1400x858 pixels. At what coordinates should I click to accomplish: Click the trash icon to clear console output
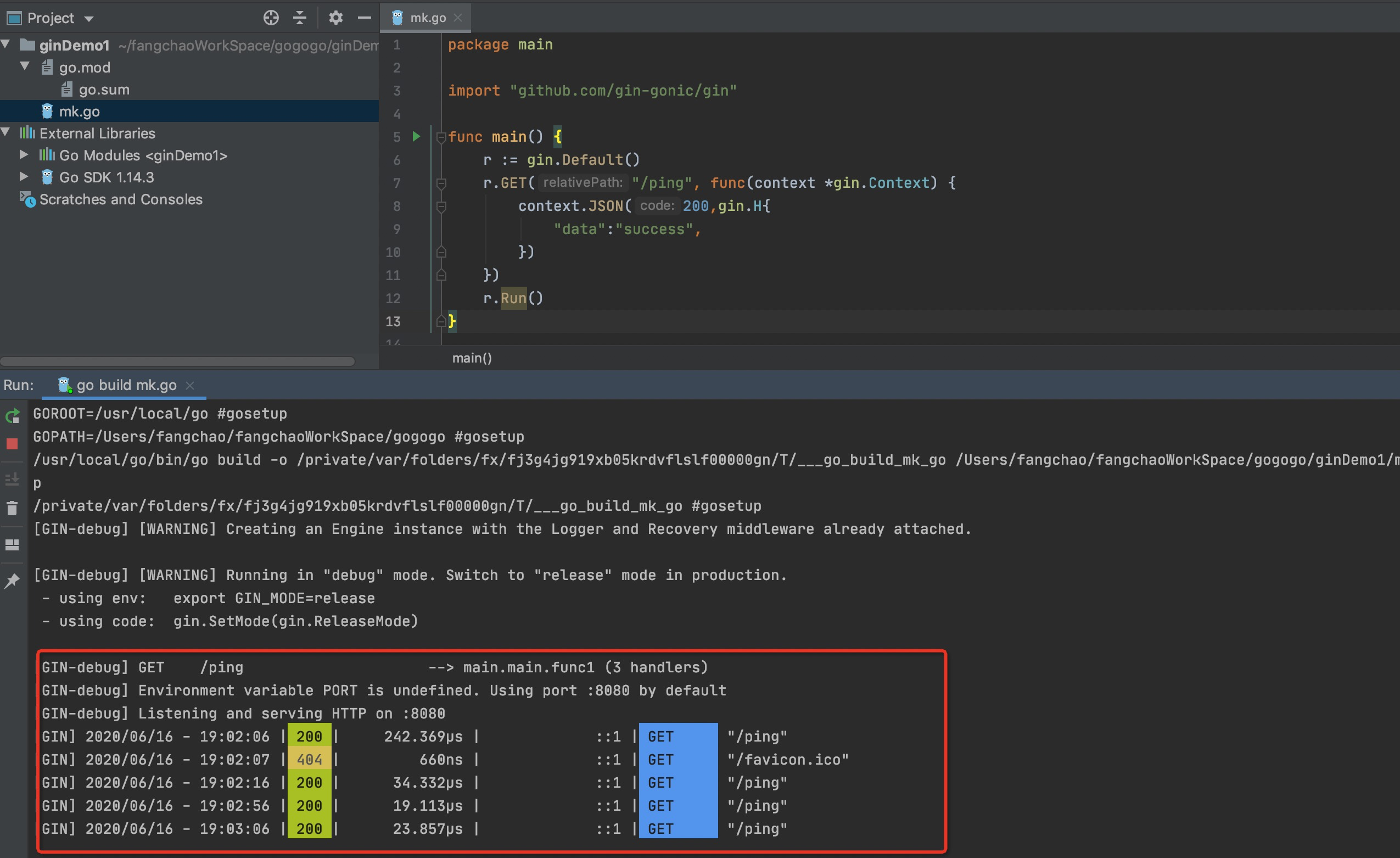tap(12, 508)
